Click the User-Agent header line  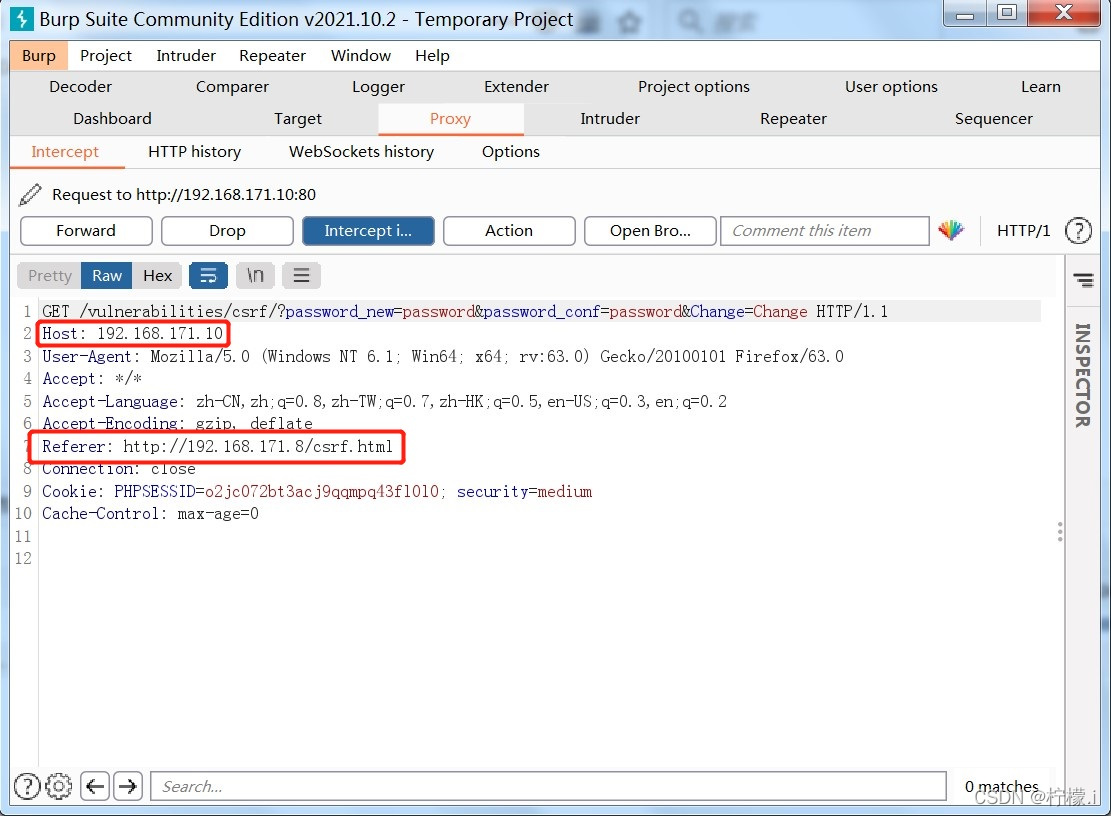coord(443,356)
